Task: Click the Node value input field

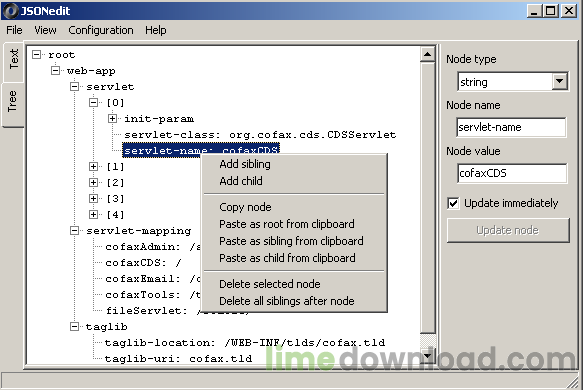Action: point(512,173)
